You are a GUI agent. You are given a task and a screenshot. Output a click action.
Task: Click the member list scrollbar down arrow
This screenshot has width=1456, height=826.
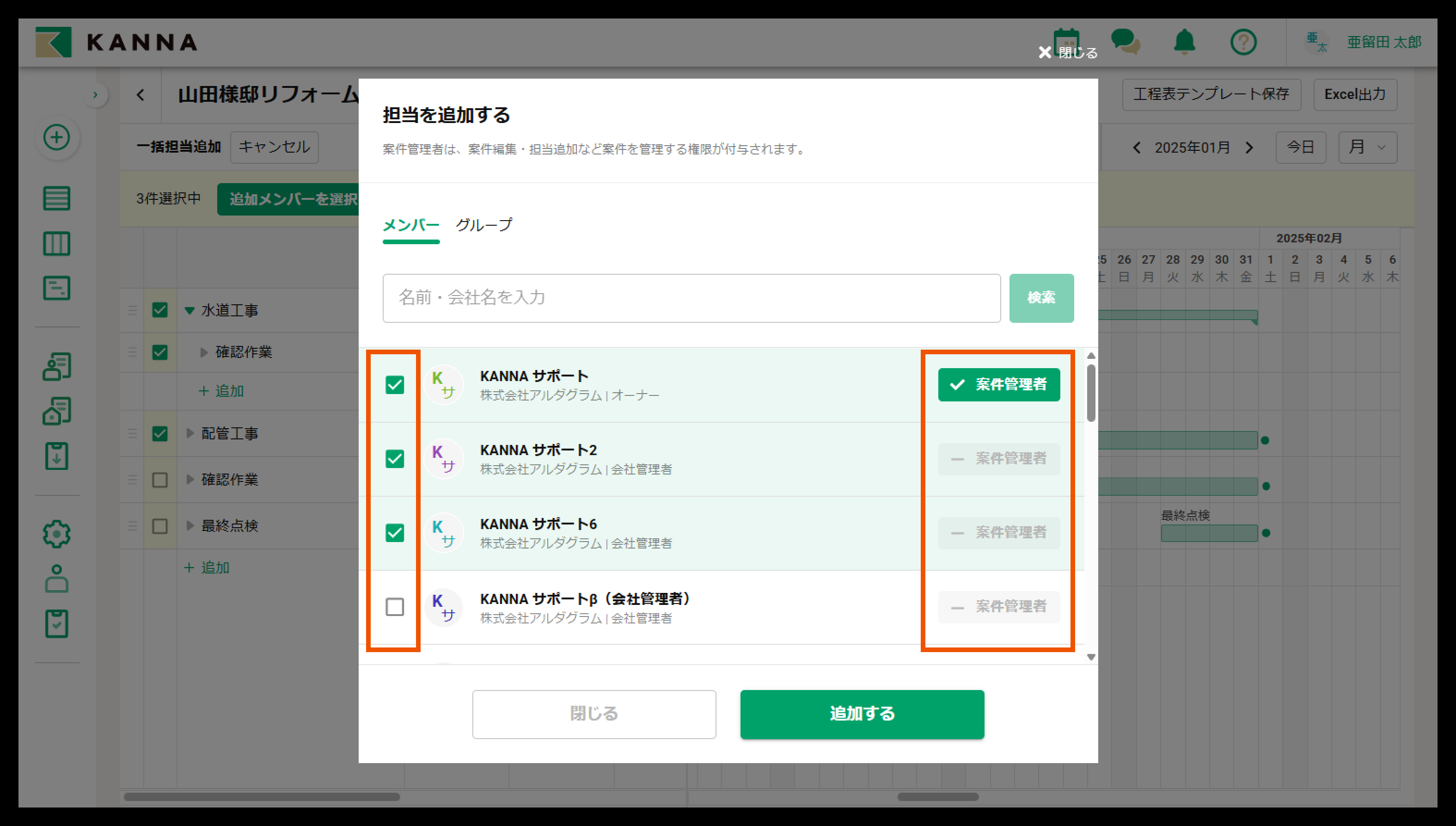tap(1091, 657)
